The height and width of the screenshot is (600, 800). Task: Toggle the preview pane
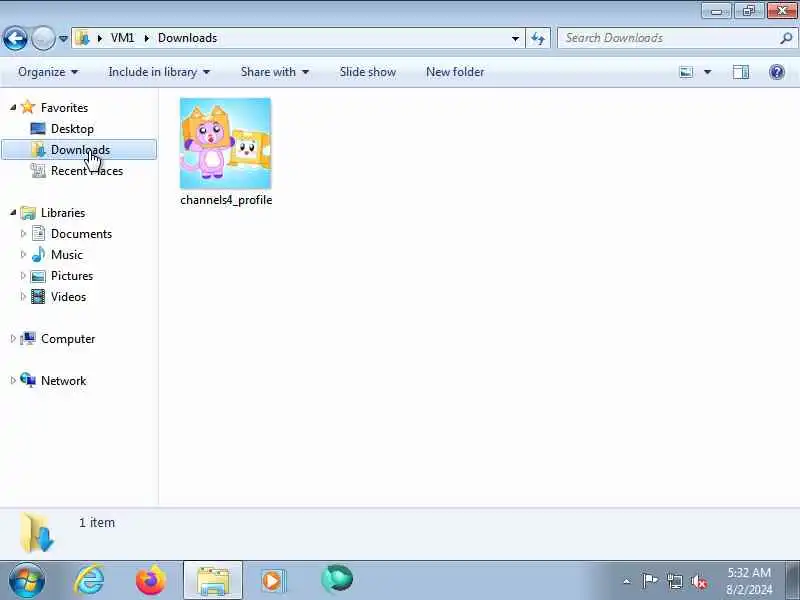tap(741, 72)
